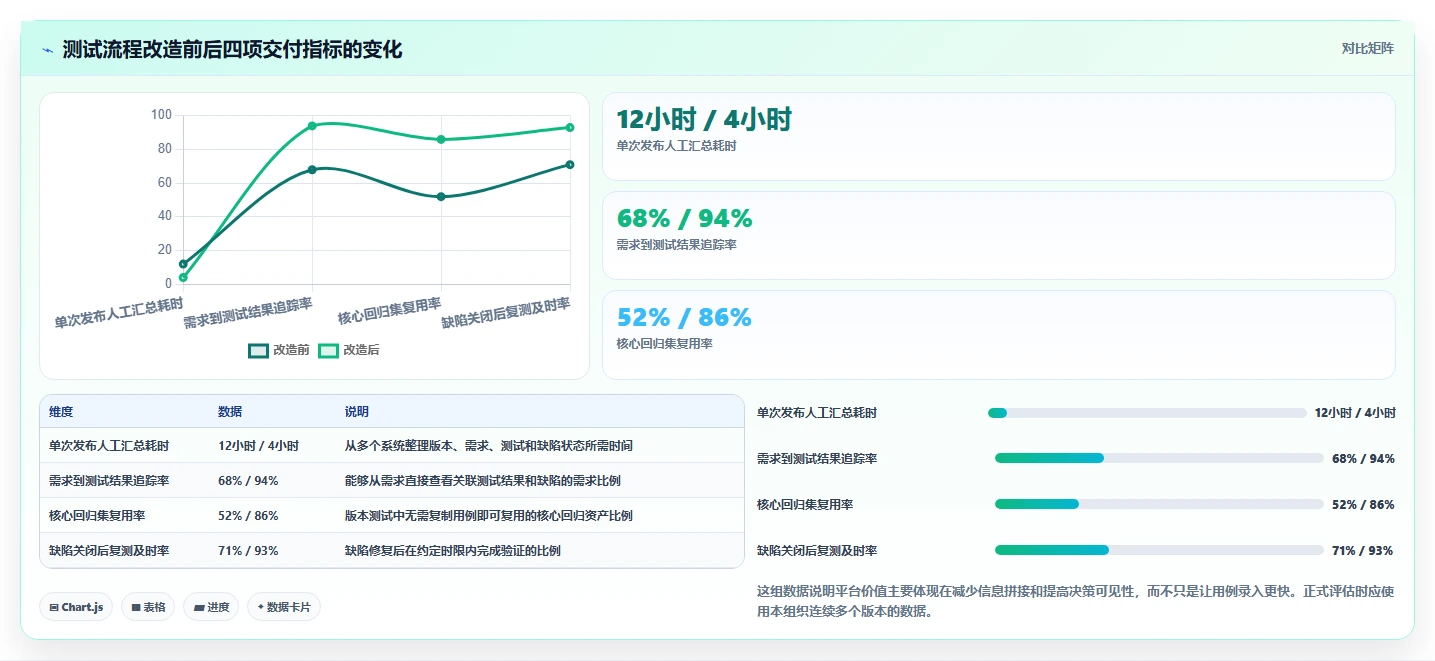This screenshot has height=661, width=1435.
Task: Click the 71% / 93% progress value
Action: point(1362,551)
